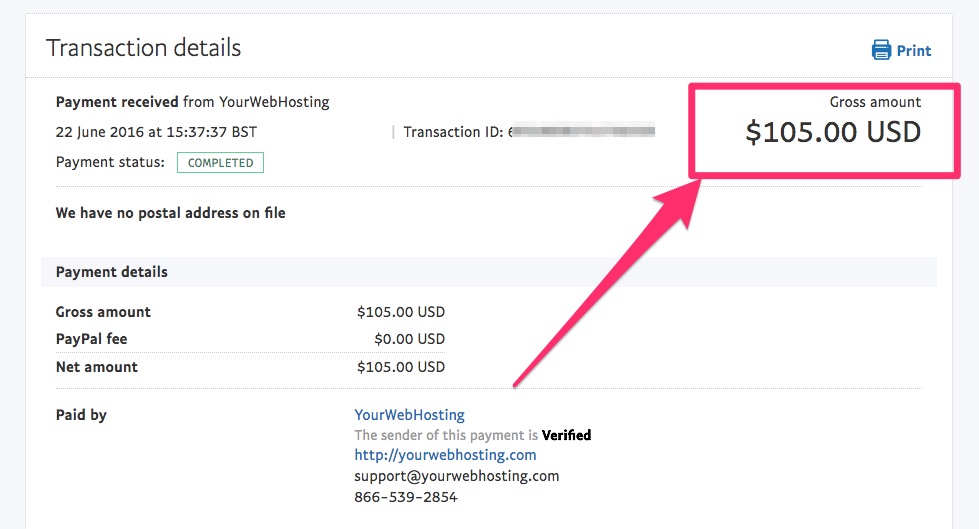Image resolution: width=979 pixels, height=529 pixels.
Task: Click the phone number 866-539-2854
Action: (406, 497)
